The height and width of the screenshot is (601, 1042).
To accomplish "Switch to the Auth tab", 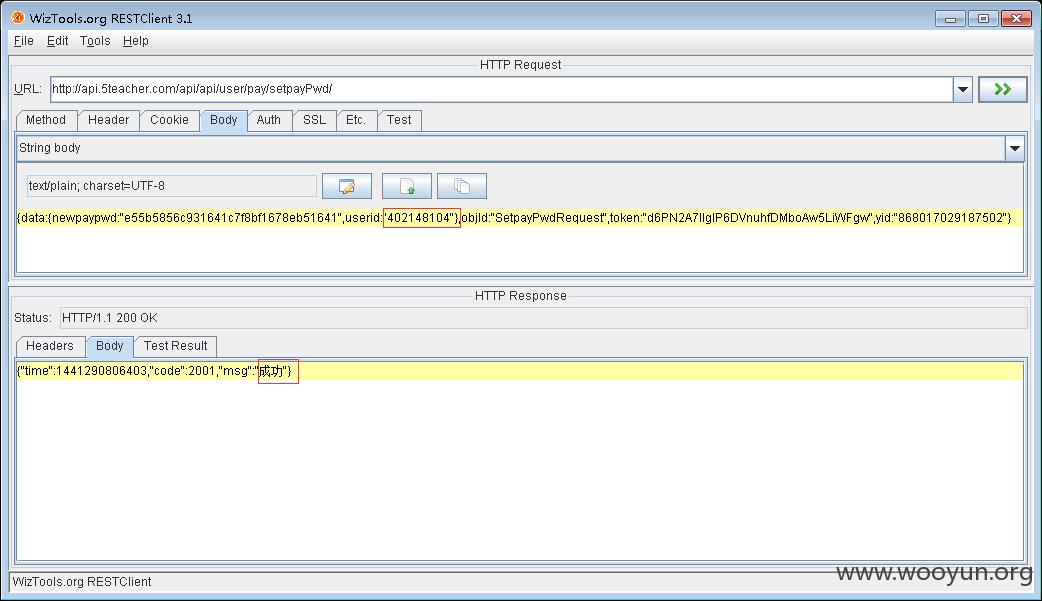I will coord(268,120).
